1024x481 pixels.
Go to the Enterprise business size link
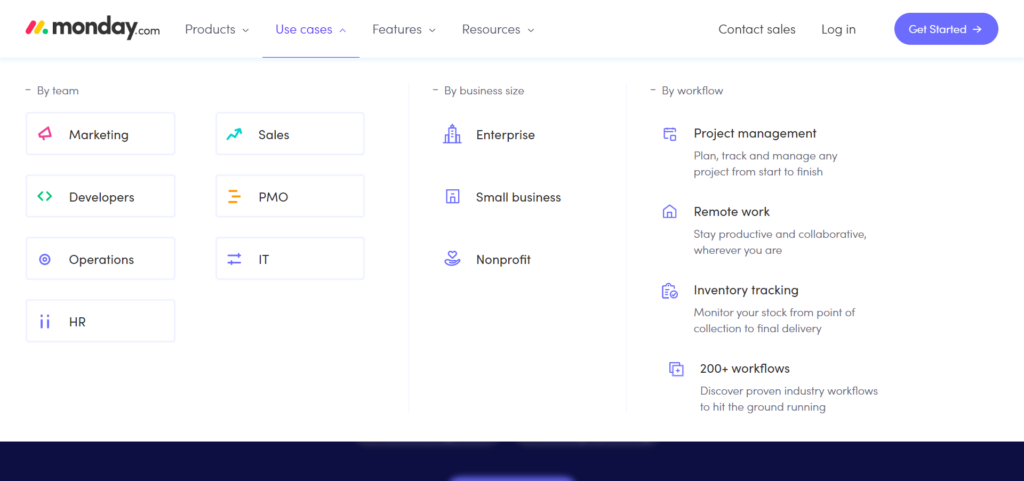click(x=505, y=135)
